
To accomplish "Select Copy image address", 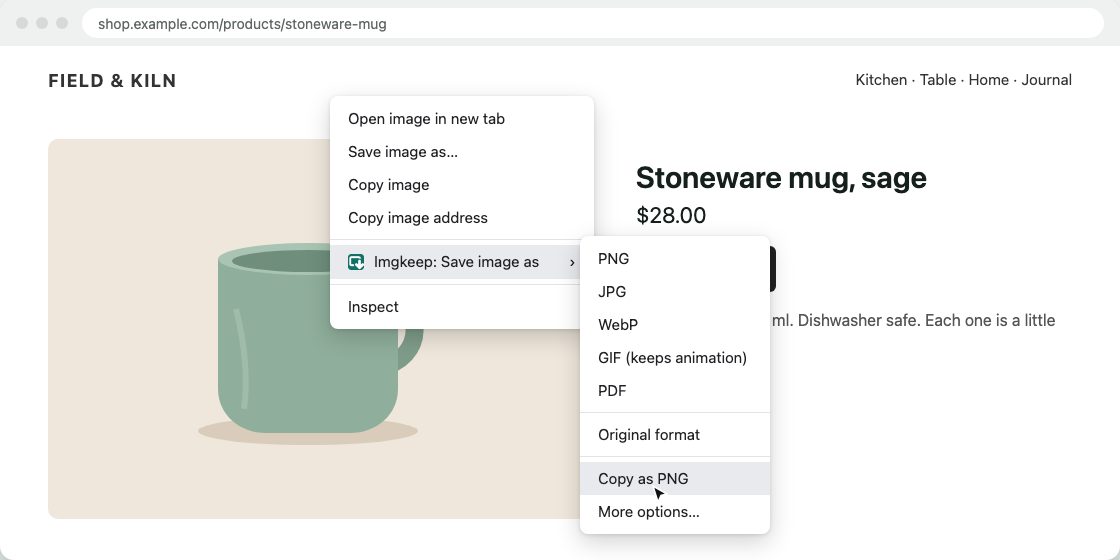I will coord(462,218).
